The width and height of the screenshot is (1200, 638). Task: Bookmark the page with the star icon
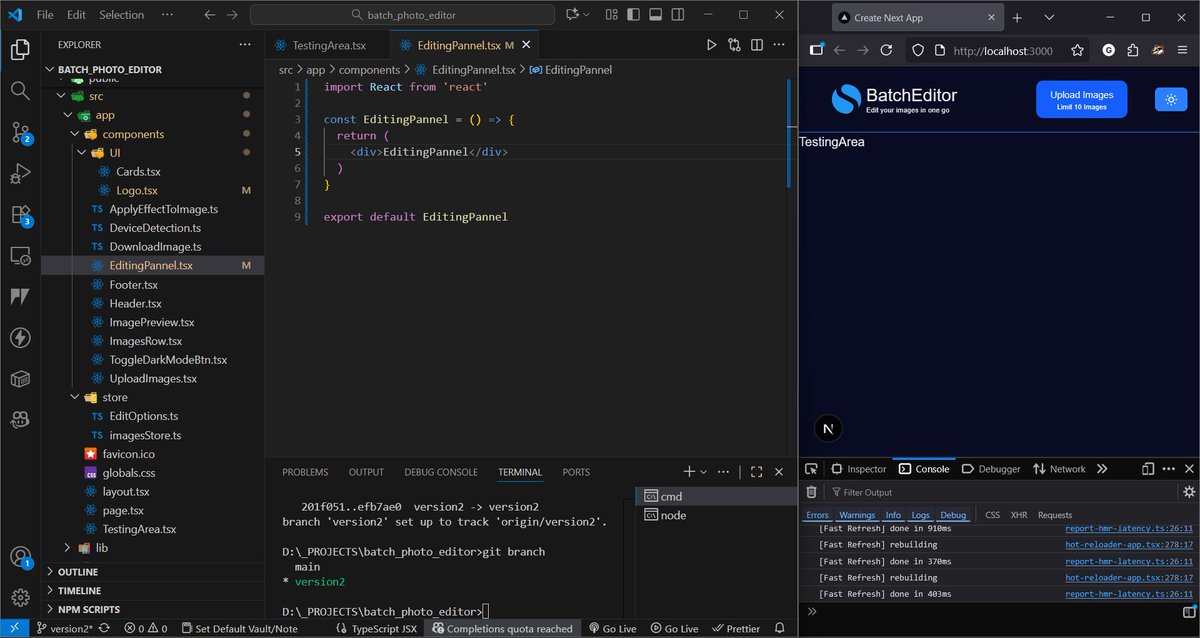click(1077, 51)
